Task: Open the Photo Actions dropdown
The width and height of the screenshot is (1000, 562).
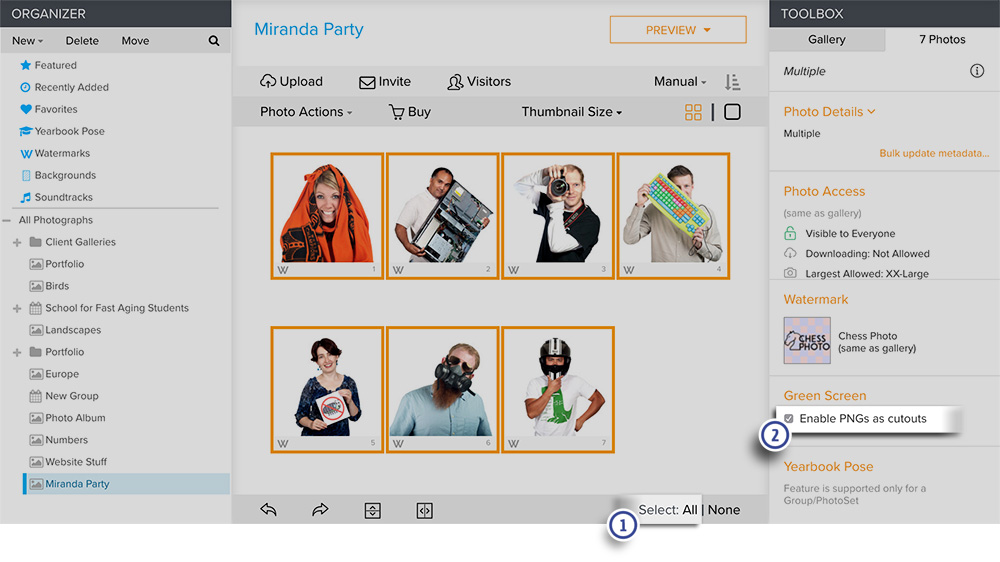Action: pos(305,112)
